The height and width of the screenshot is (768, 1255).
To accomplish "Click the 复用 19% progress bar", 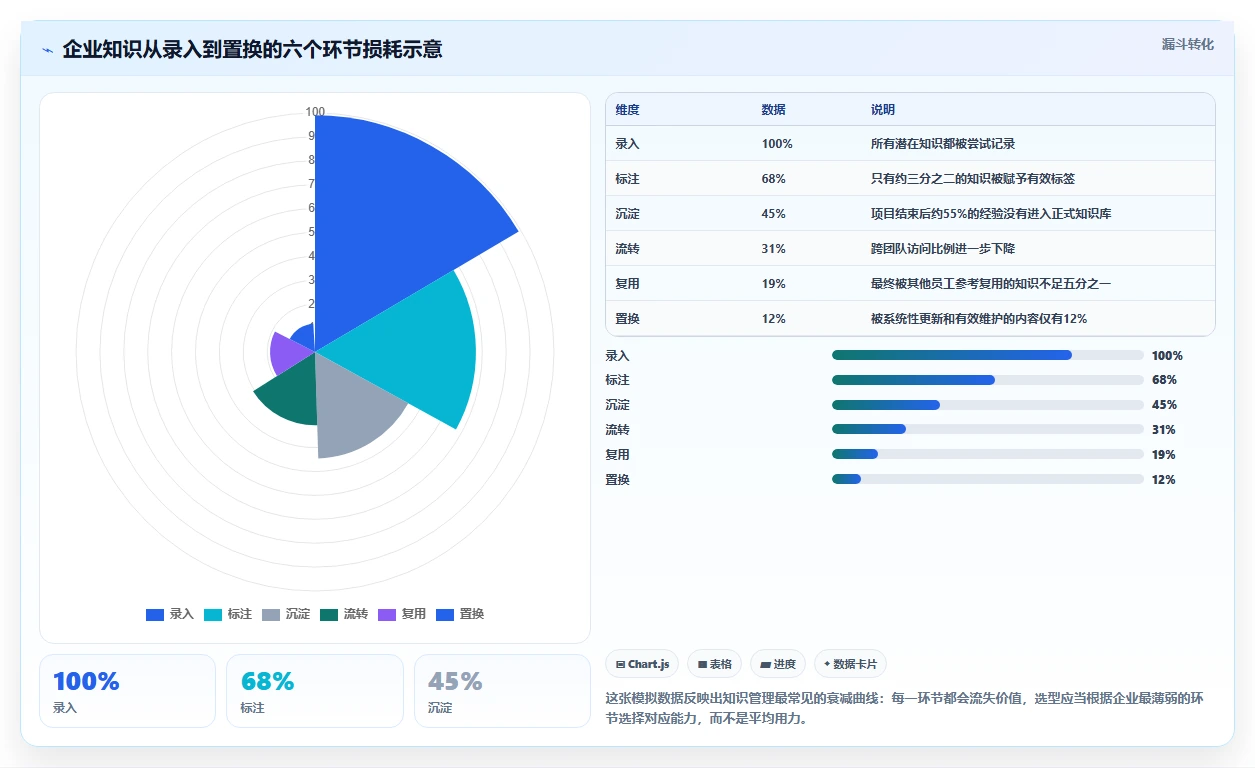I will pyautogui.click(x=988, y=455).
